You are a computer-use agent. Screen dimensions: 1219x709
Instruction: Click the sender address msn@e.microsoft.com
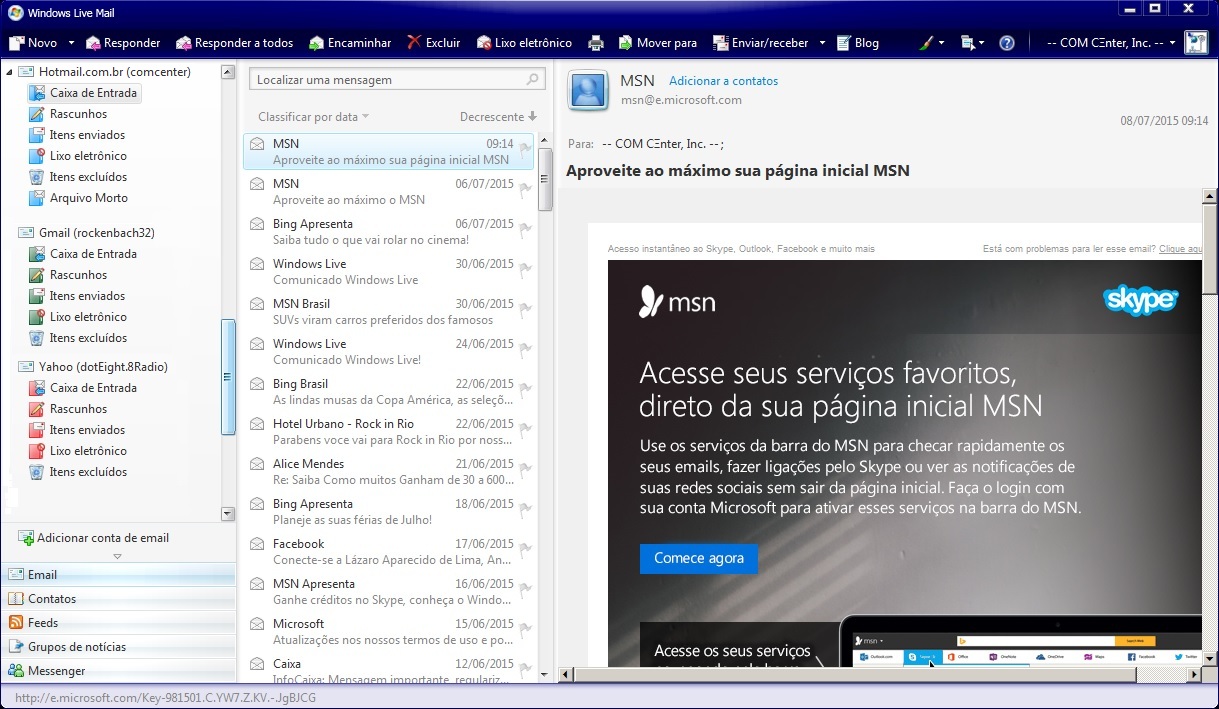[681, 100]
